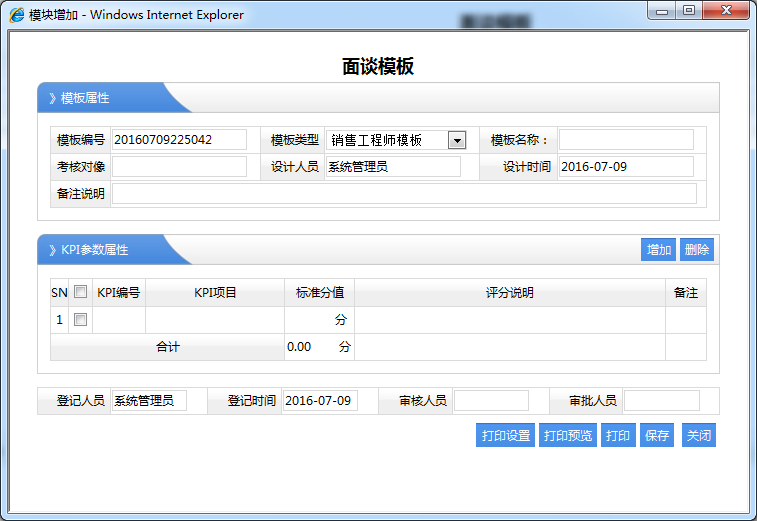Collapse the 模板属性 section header
The height and width of the screenshot is (521, 757).
[x=85, y=98]
